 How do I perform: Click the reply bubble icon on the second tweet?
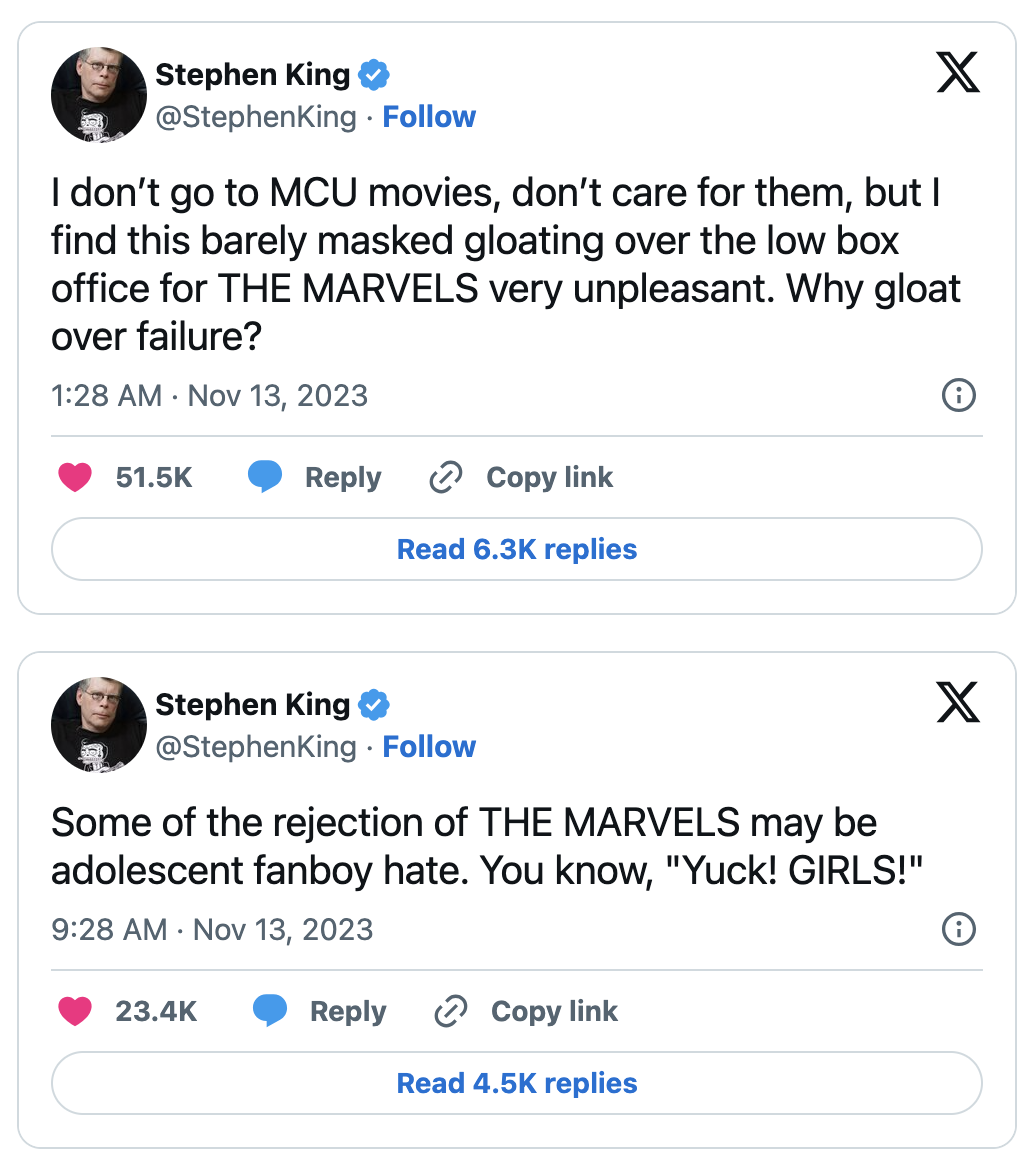pos(270,1012)
